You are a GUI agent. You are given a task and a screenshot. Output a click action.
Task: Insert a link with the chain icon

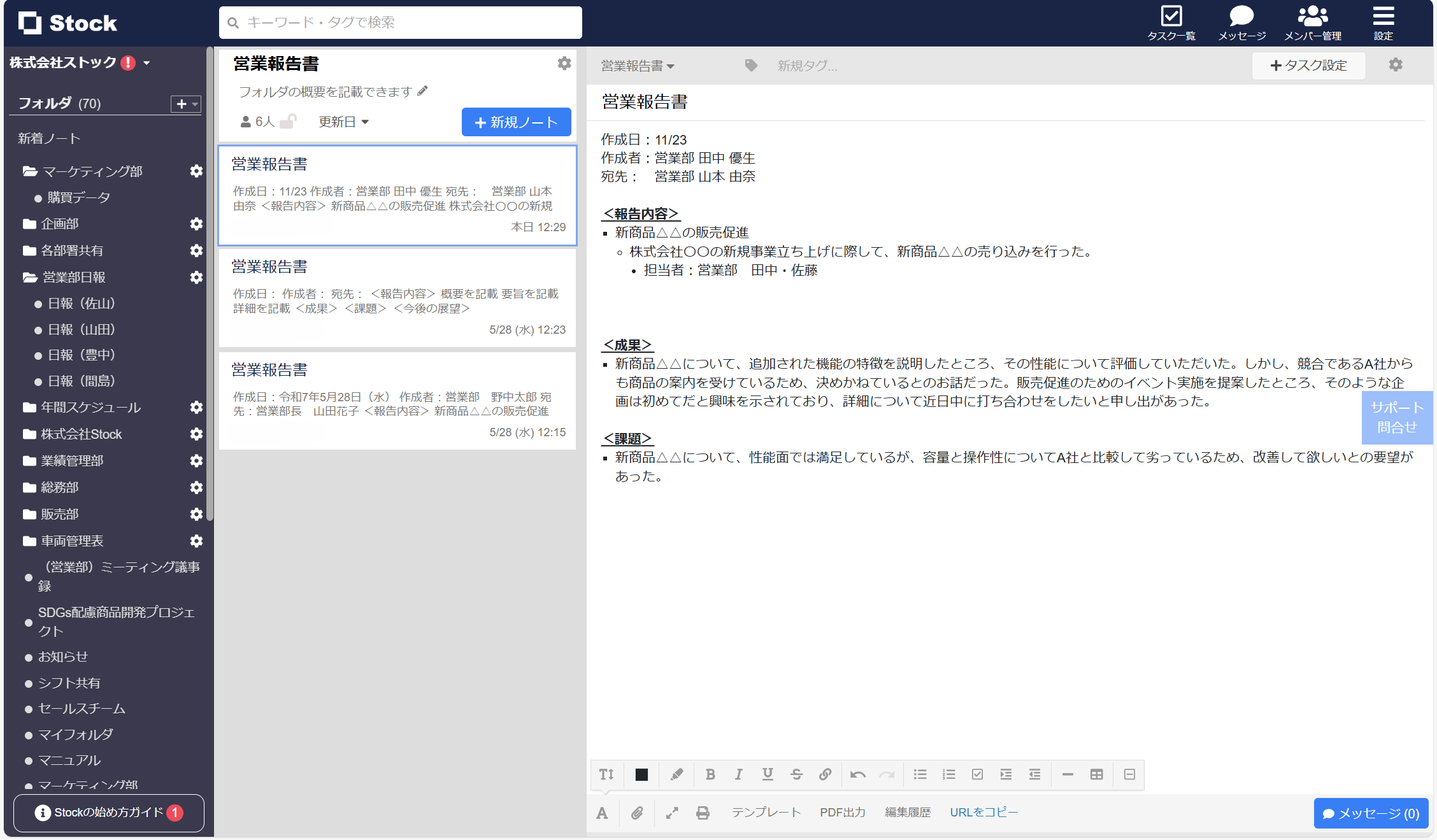826,774
